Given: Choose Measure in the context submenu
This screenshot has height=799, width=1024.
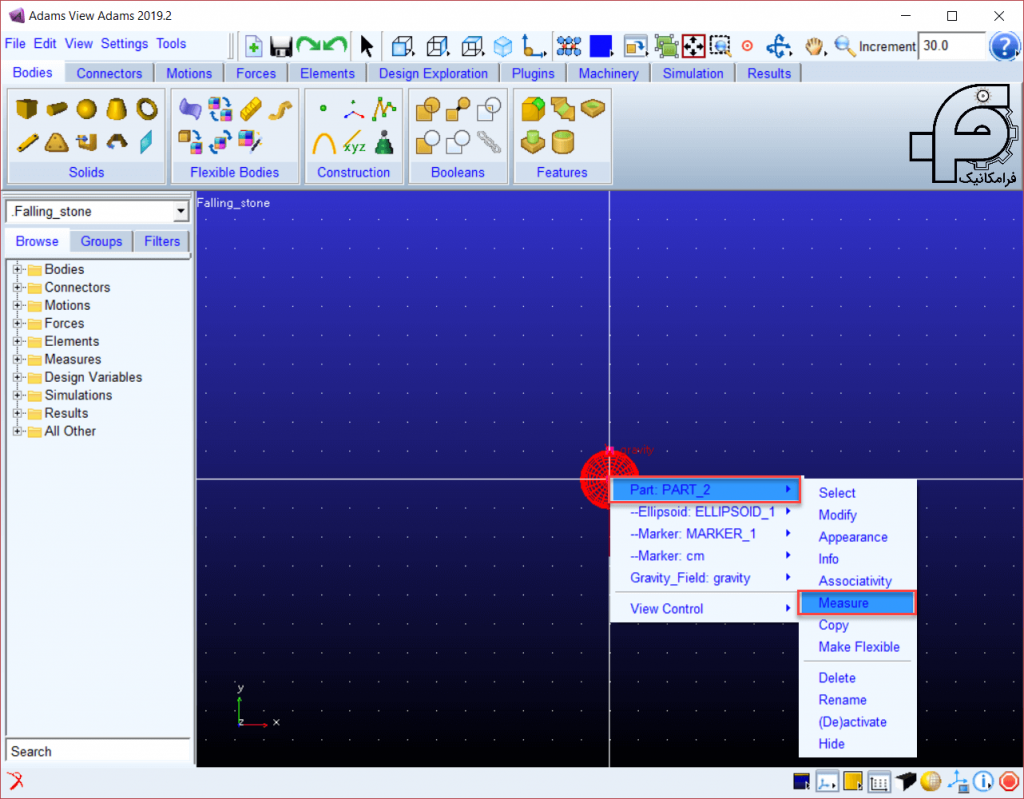Looking at the screenshot, I should pyautogui.click(x=857, y=602).
